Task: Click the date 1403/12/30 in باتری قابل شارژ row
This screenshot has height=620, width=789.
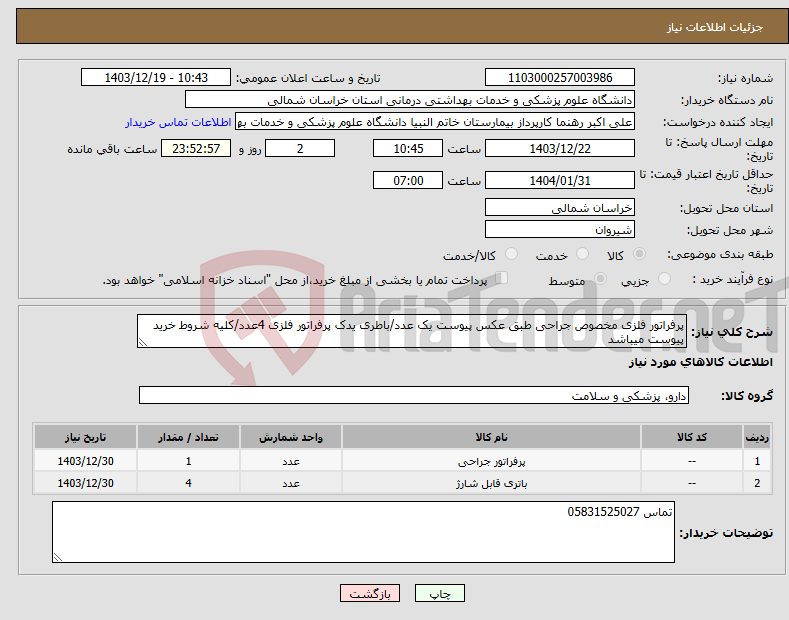Action: click(86, 483)
